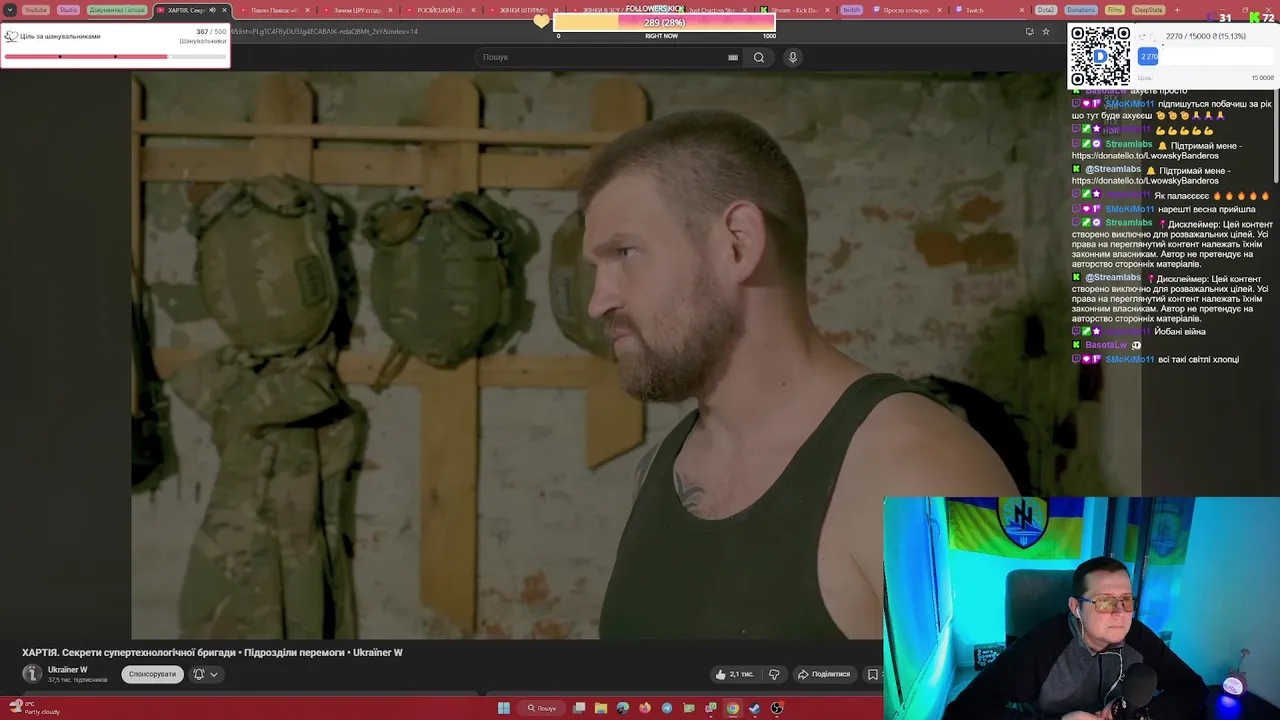Image resolution: width=1280 pixels, height=720 pixels.
Task: Open the Studio tab group
Action: (x=68, y=10)
